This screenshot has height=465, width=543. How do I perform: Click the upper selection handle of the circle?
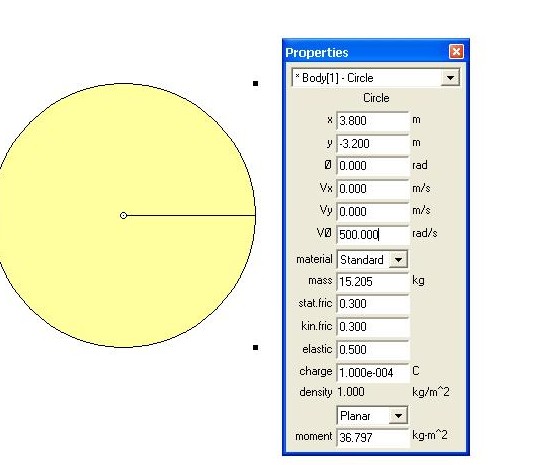click(x=256, y=83)
